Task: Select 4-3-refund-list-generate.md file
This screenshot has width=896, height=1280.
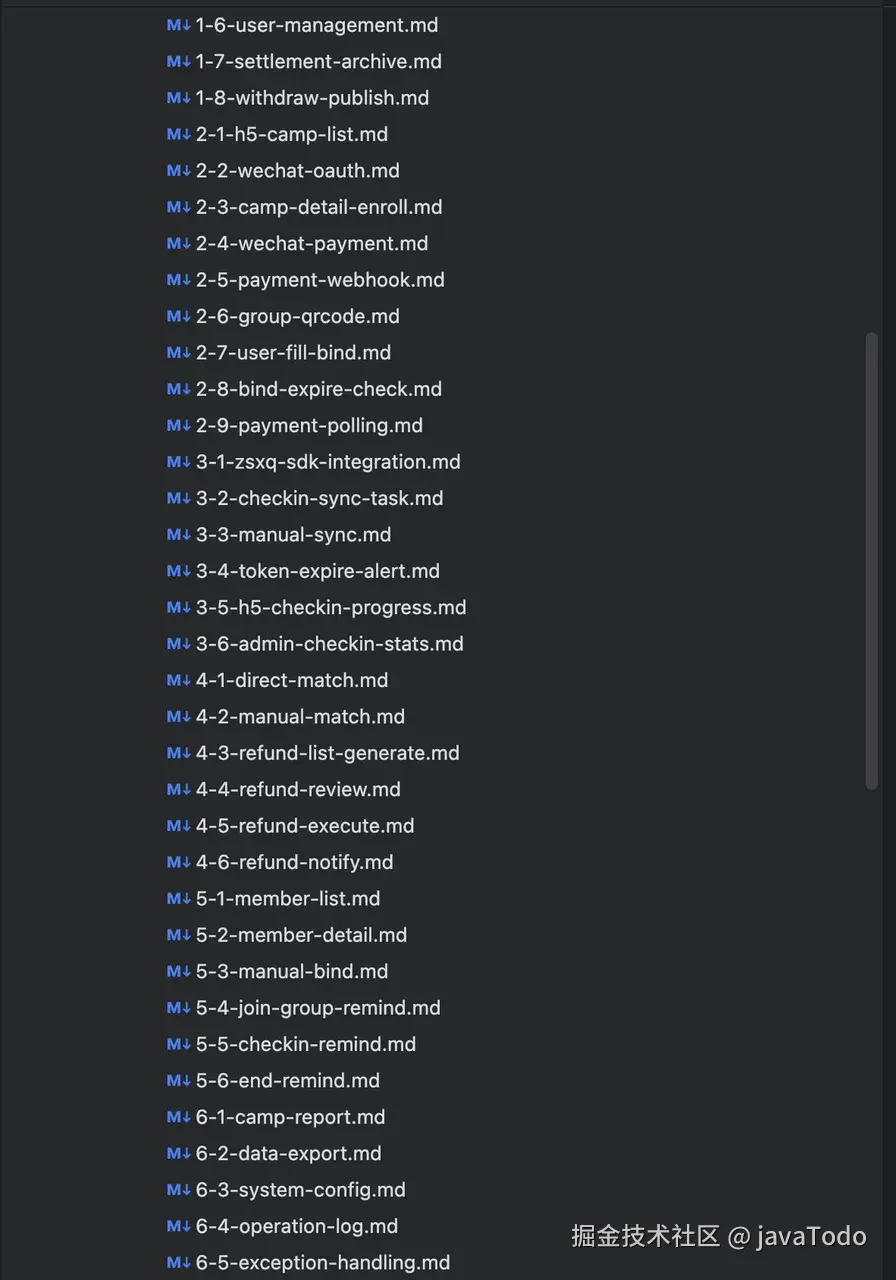Action: [327, 753]
